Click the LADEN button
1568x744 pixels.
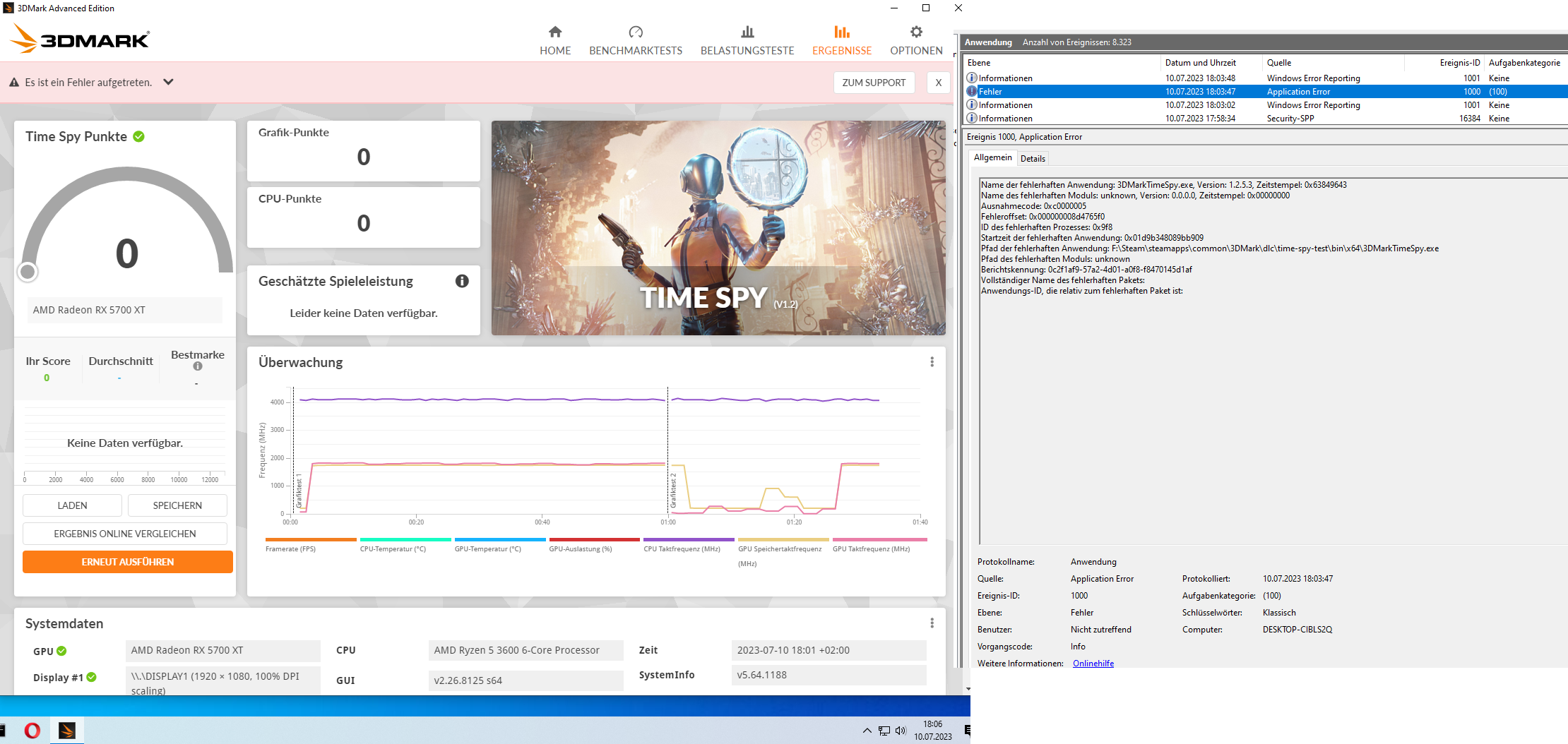coord(72,505)
